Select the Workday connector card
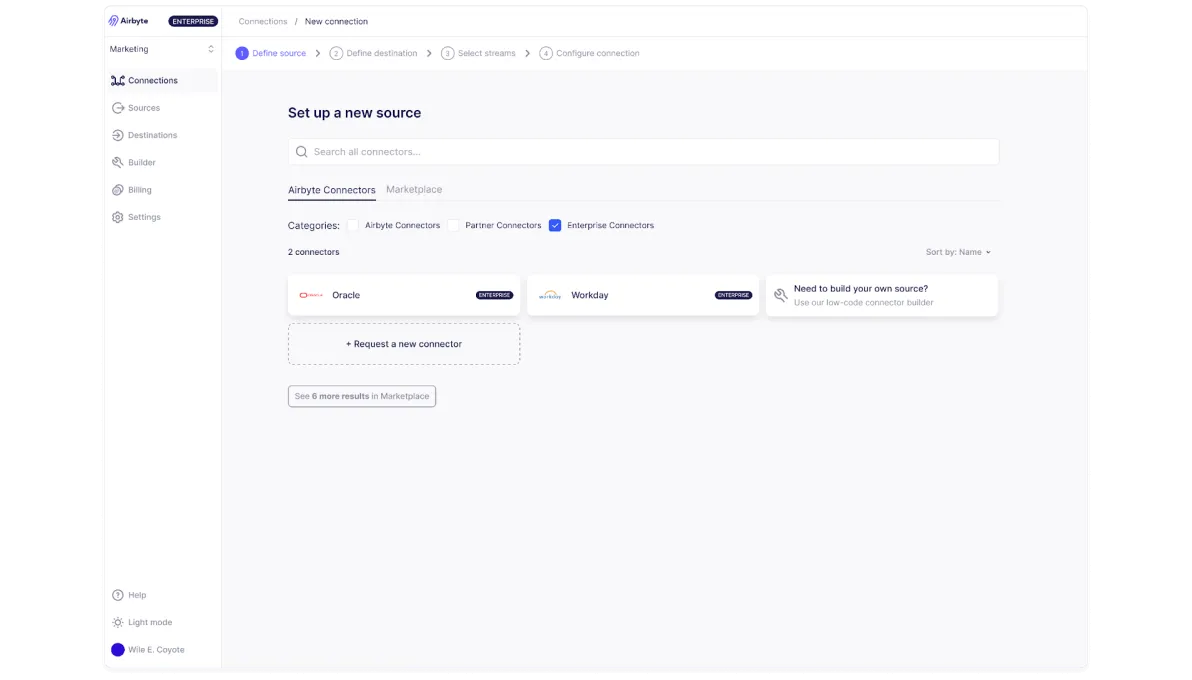1192x680 pixels. pyautogui.click(x=642, y=295)
